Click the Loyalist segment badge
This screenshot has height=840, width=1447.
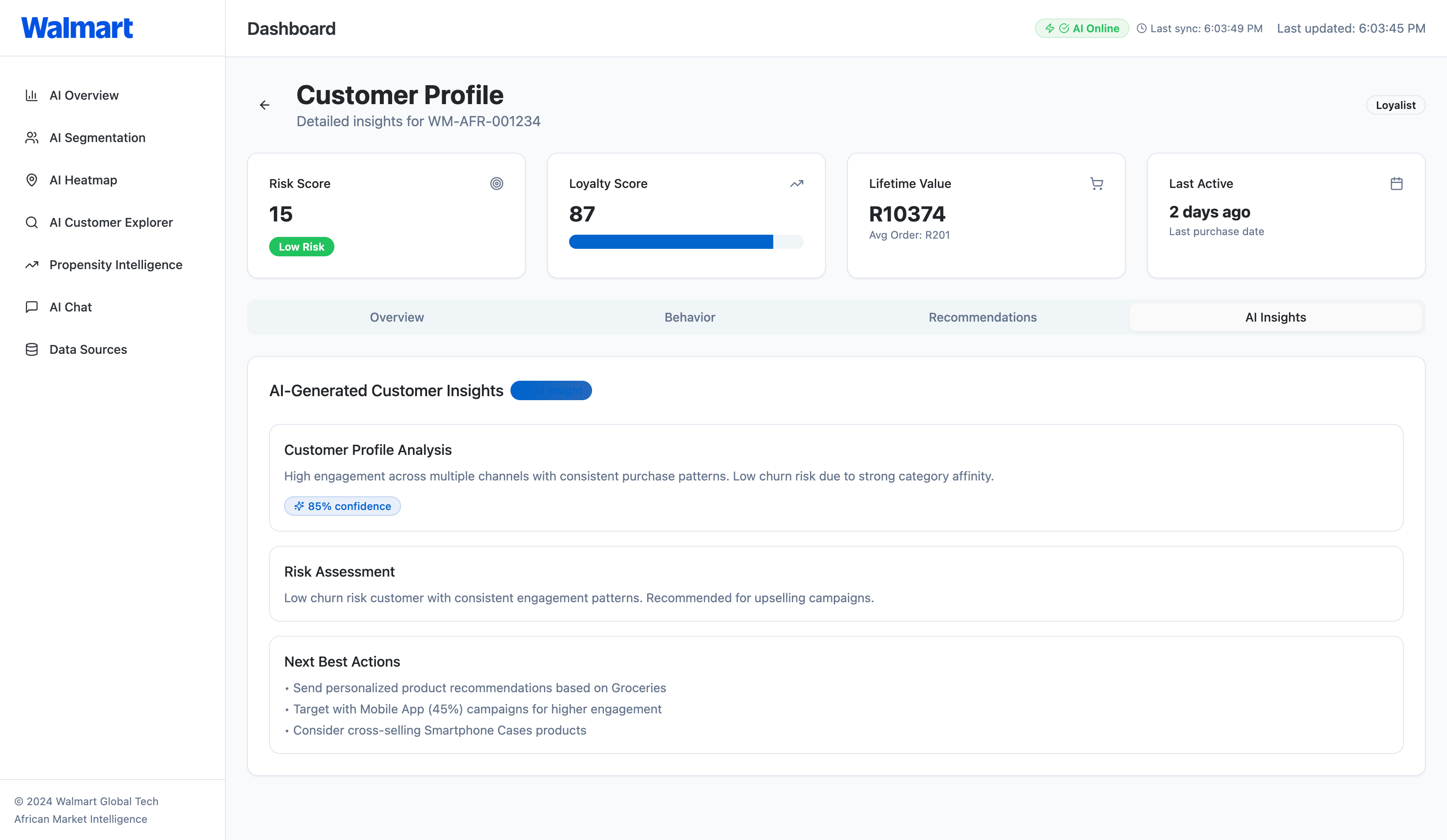[x=1395, y=105]
